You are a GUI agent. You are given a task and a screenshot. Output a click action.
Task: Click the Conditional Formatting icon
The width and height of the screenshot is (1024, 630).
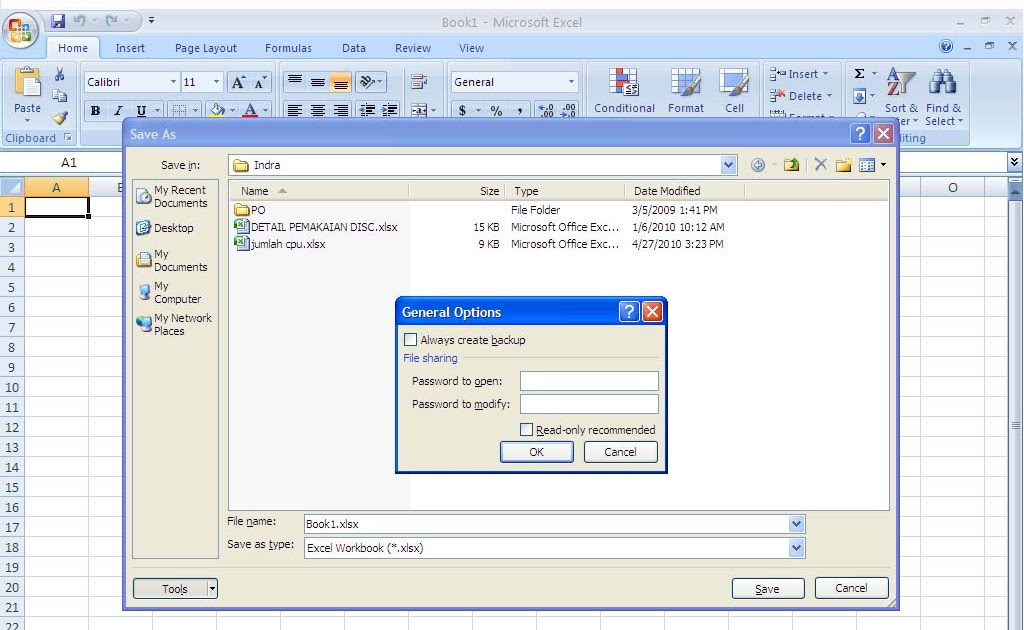coord(624,83)
